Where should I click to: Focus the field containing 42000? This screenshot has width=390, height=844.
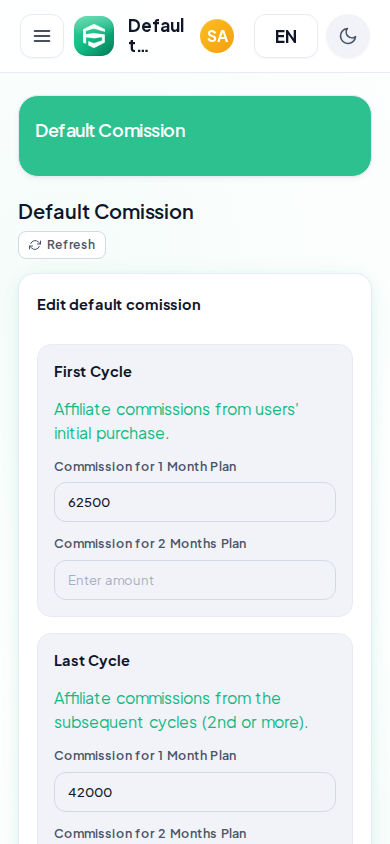(195, 792)
